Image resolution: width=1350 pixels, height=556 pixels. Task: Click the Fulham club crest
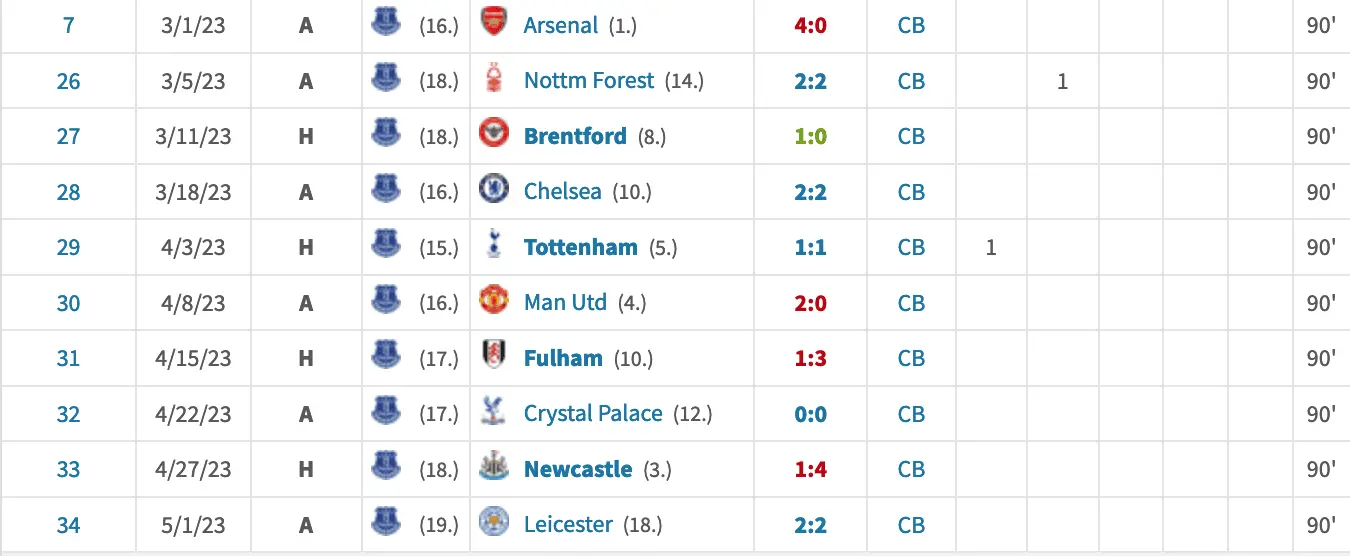[494, 358]
